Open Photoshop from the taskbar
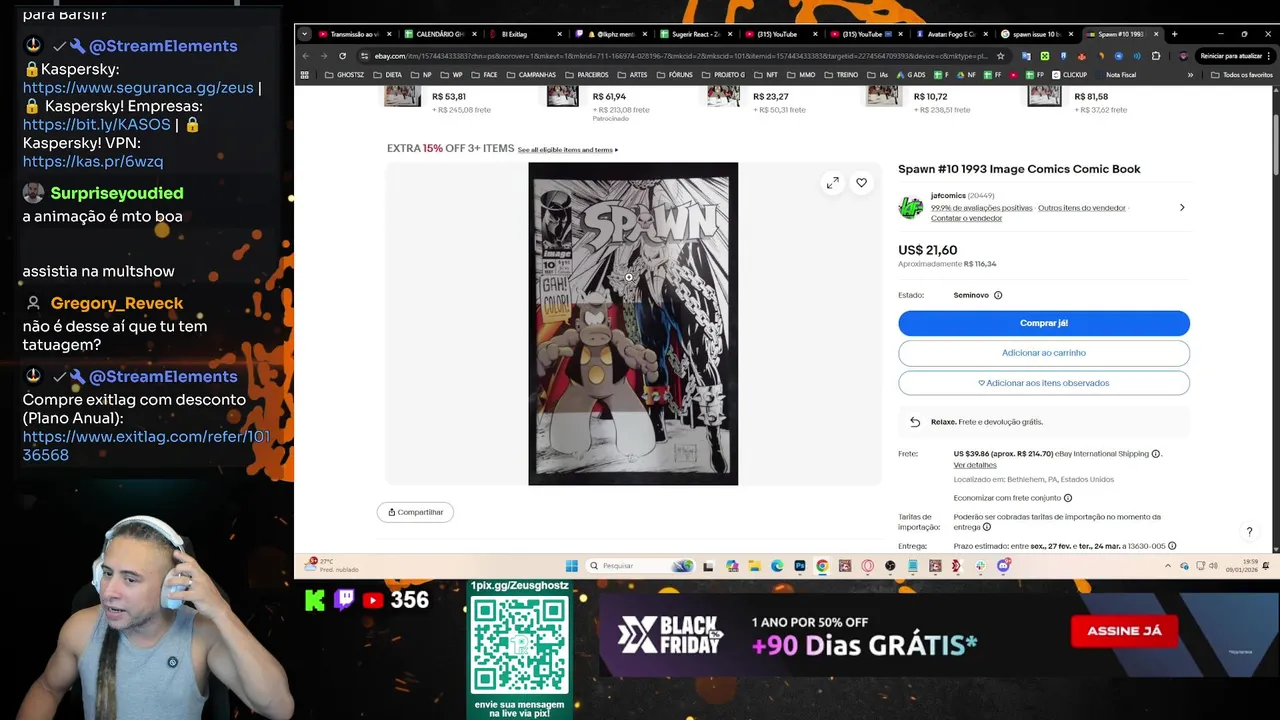This screenshot has width=1280, height=720. tap(800, 566)
